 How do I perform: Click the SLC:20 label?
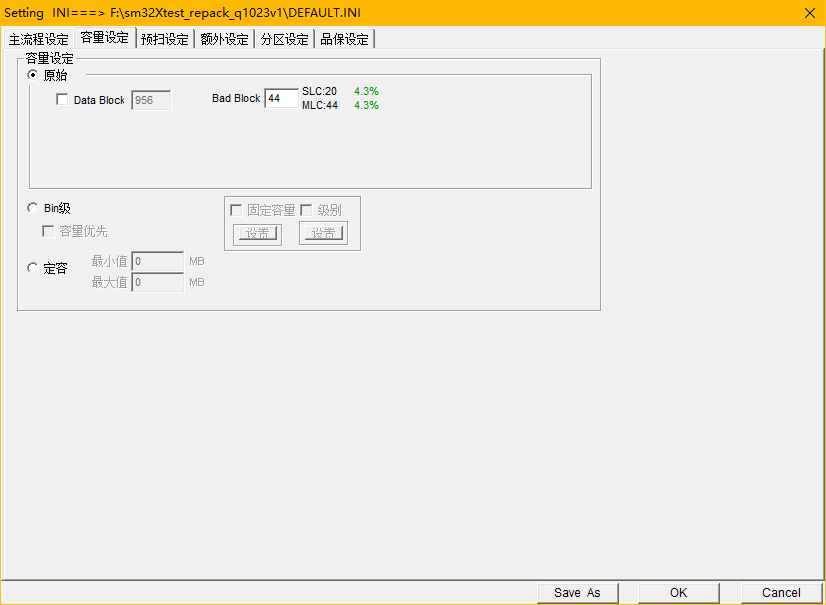[x=319, y=91]
